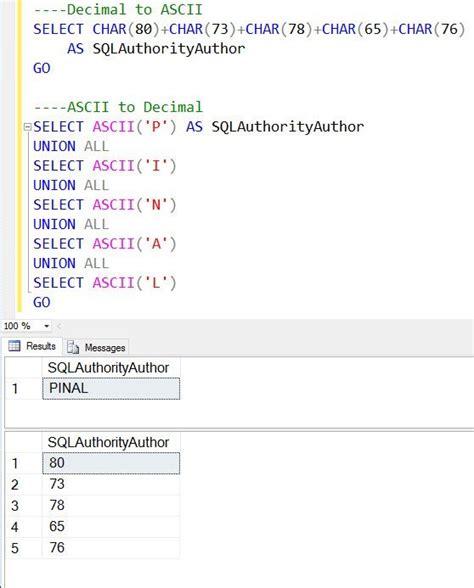Screen dimensions: 474x588
Task: Open the 100 % zoom dropdown
Action: [46, 326]
